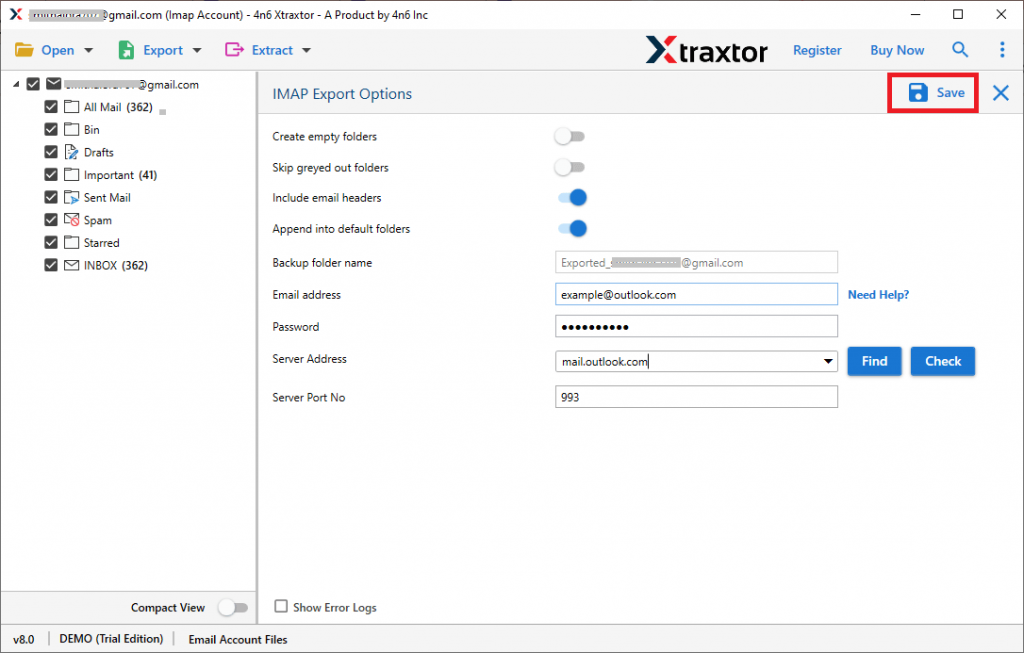The height and width of the screenshot is (653, 1024).
Task: Click the Sent Mail arrow icon
Action: click(x=72, y=197)
